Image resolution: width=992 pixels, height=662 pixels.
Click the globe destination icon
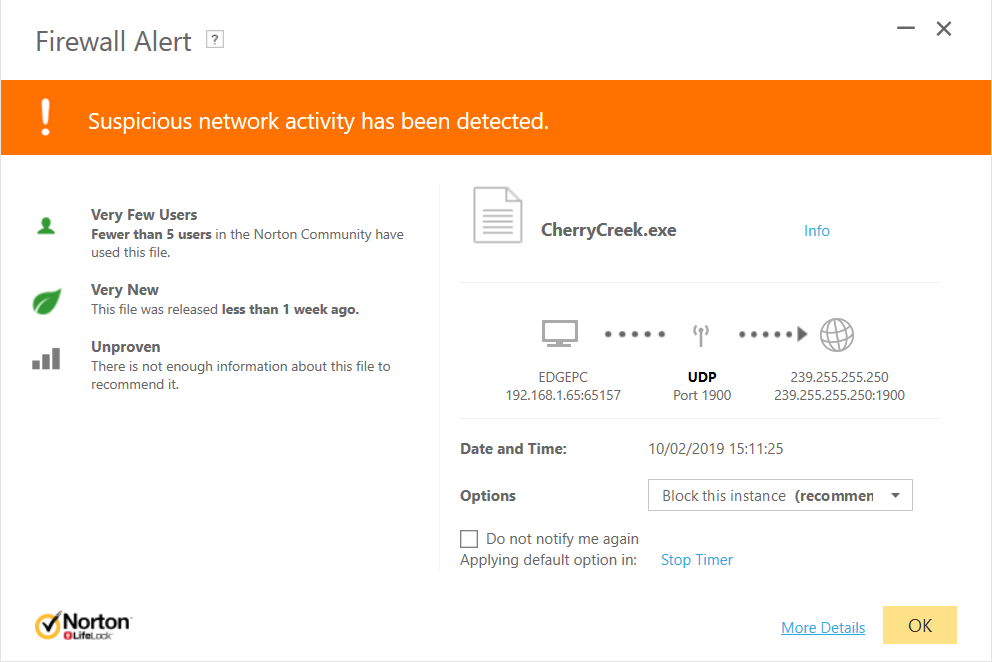(x=837, y=334)
